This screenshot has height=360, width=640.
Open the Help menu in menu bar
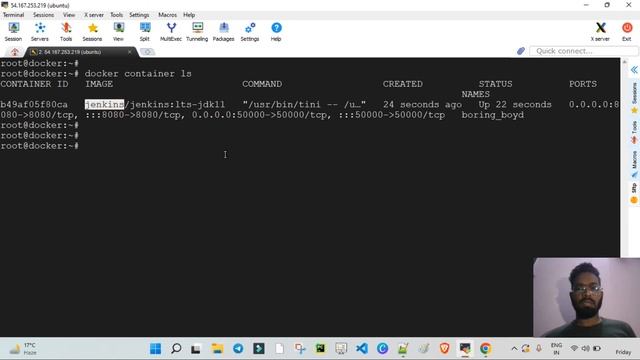click(x=189, y=15)
